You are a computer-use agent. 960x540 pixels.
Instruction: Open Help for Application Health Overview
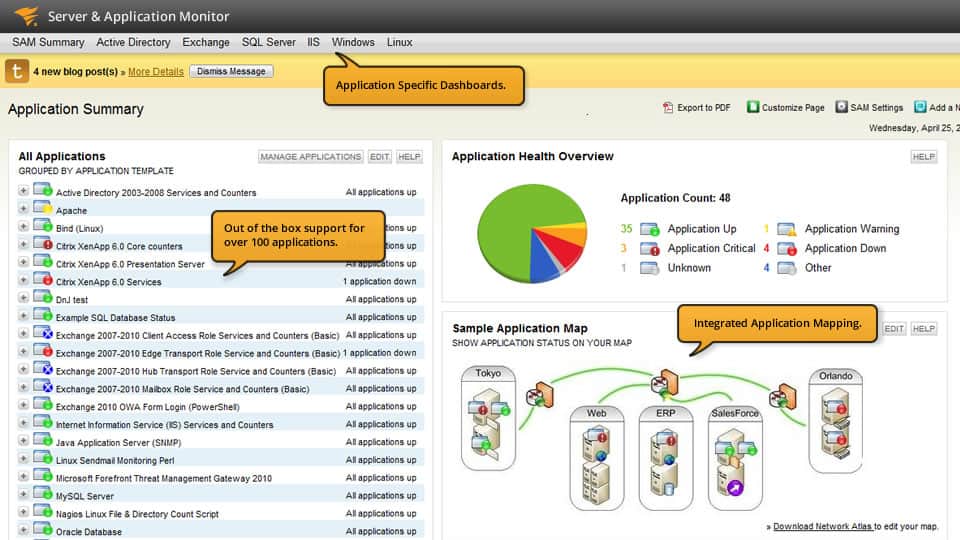(923, 157)
